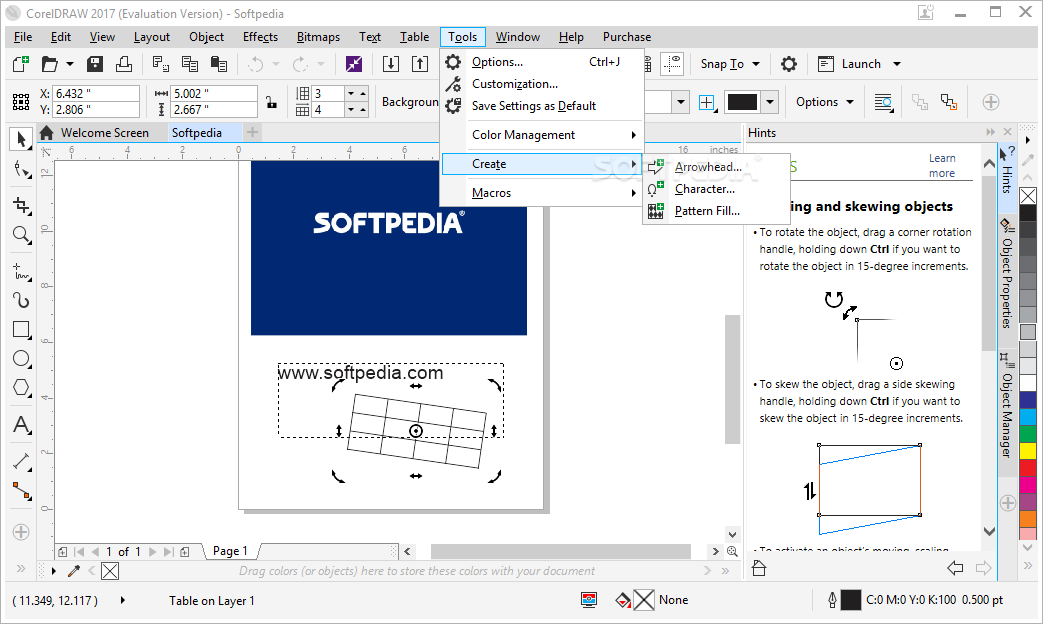This screenshot has width=1043, height=624.
Task: Pick the red palette swatch
Action: (1028, 468)
